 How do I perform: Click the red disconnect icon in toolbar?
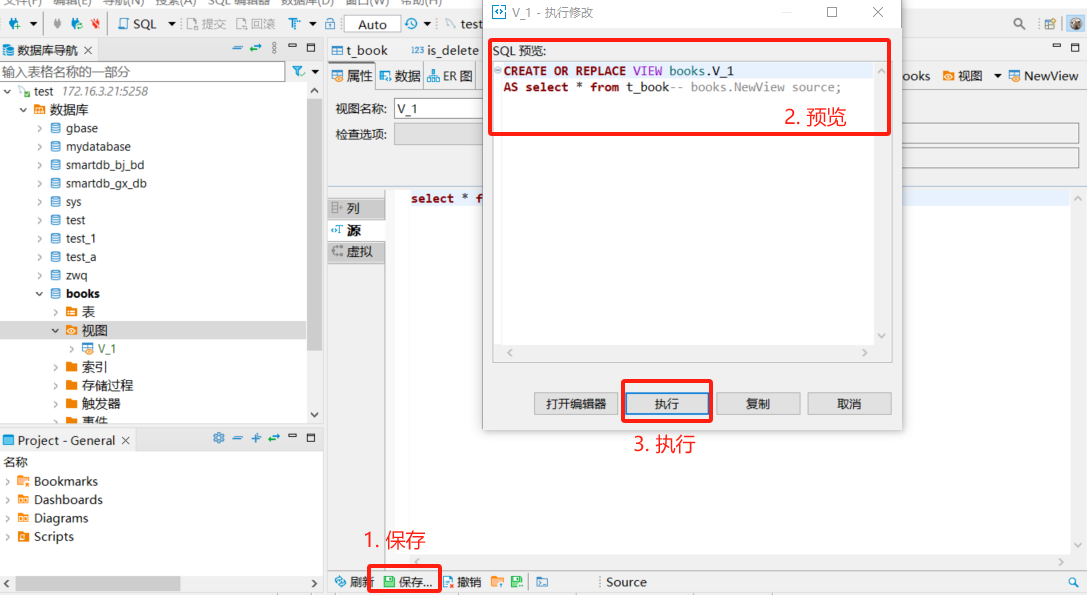(x=95, y=24)
